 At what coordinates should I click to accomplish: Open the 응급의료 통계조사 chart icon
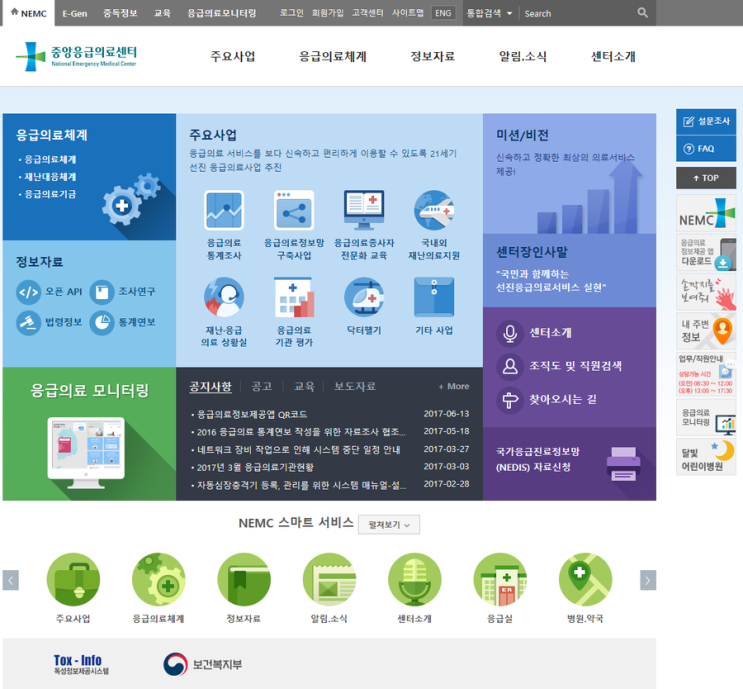[224, 210]
